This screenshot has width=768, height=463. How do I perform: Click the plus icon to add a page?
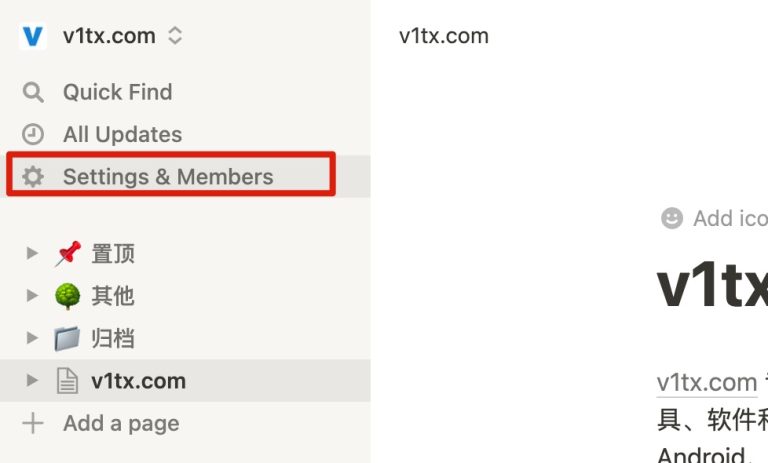[x=33, y=423]
